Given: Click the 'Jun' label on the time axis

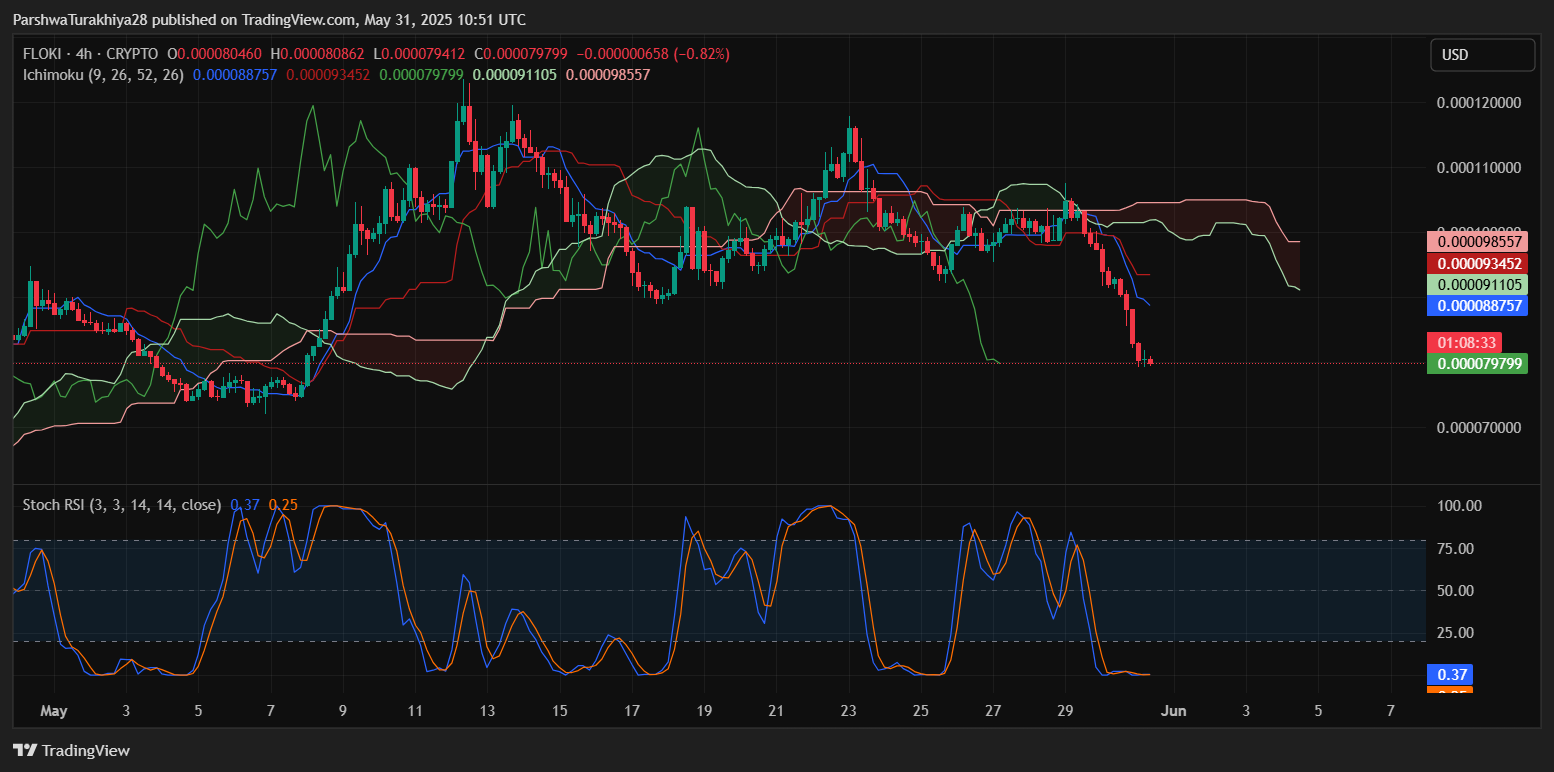Looking at the screenshot, I should 1173,711.
